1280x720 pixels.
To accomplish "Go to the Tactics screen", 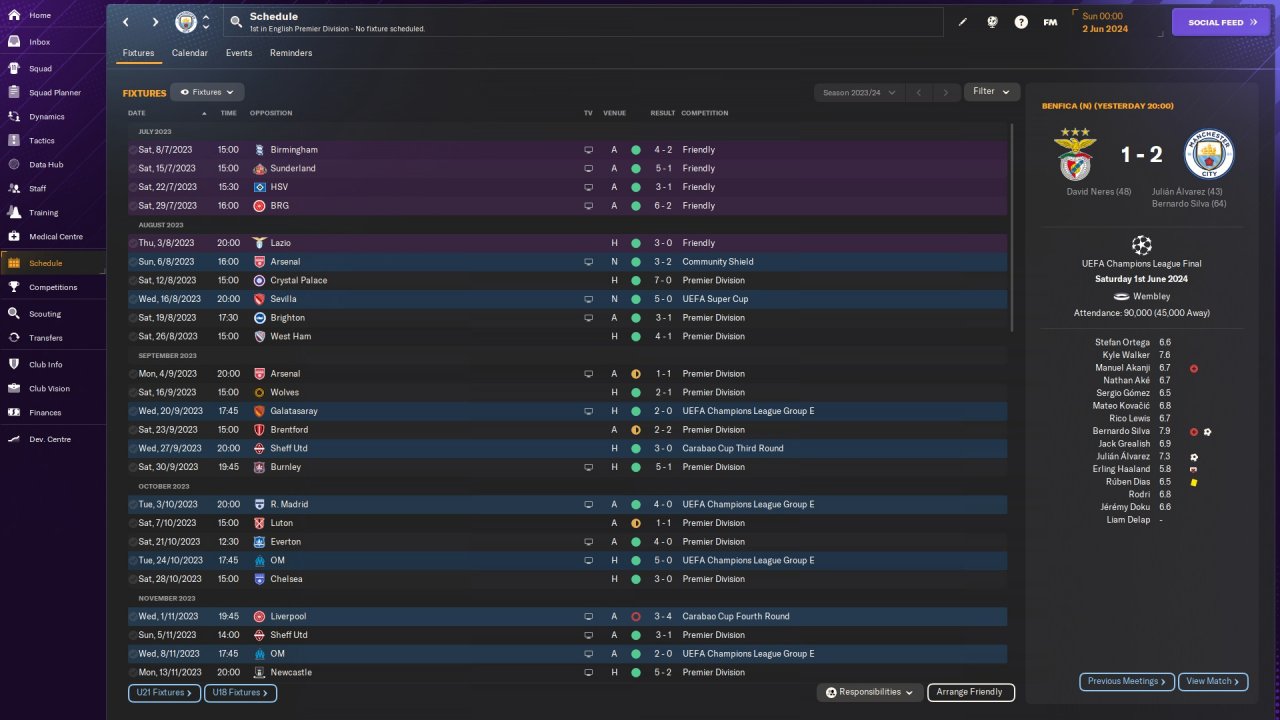I will [x=42, y=141].
